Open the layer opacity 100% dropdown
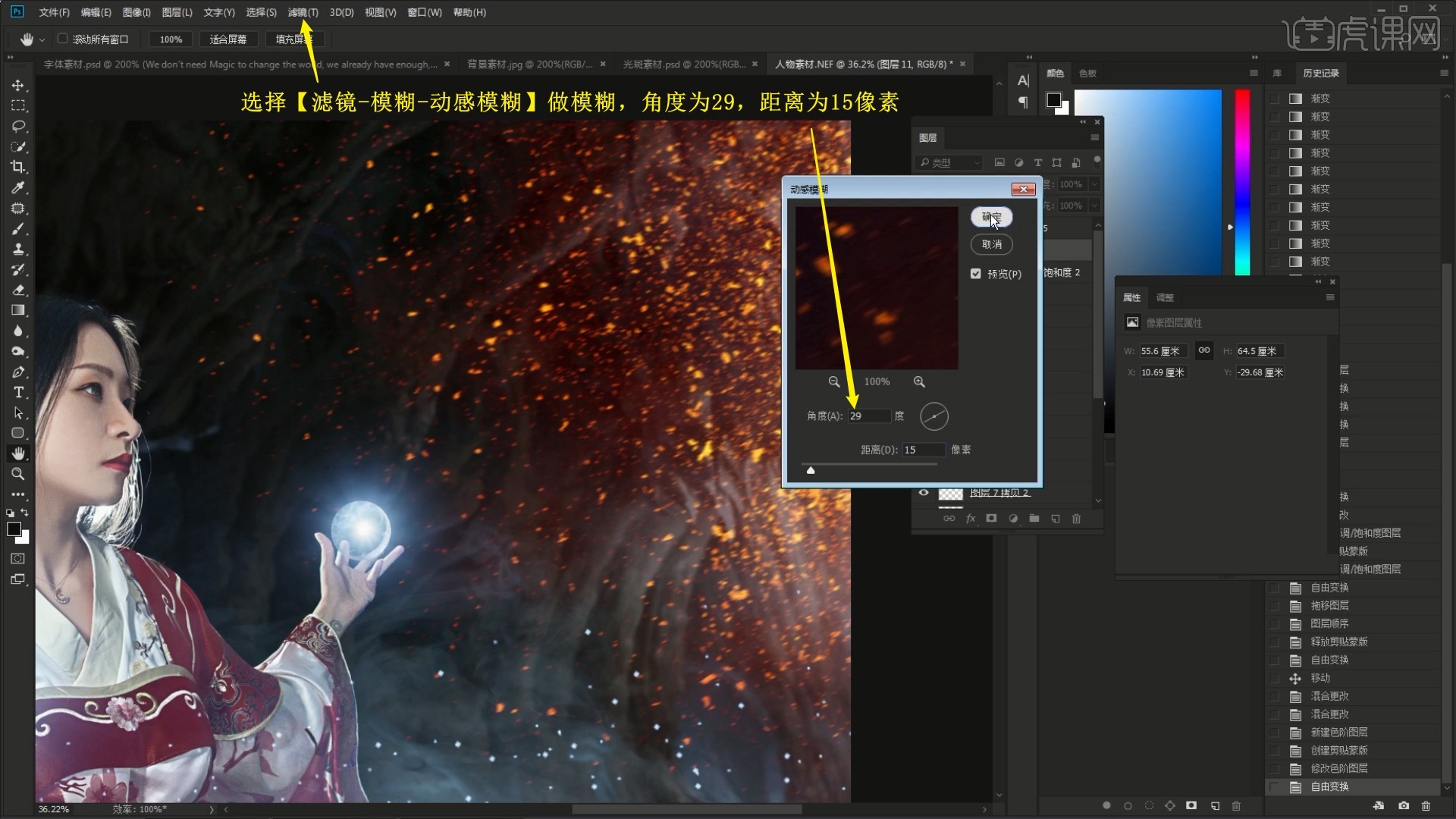This screenshot has height=819, width=1456. pyautogui.click(x=1094, y=184)
